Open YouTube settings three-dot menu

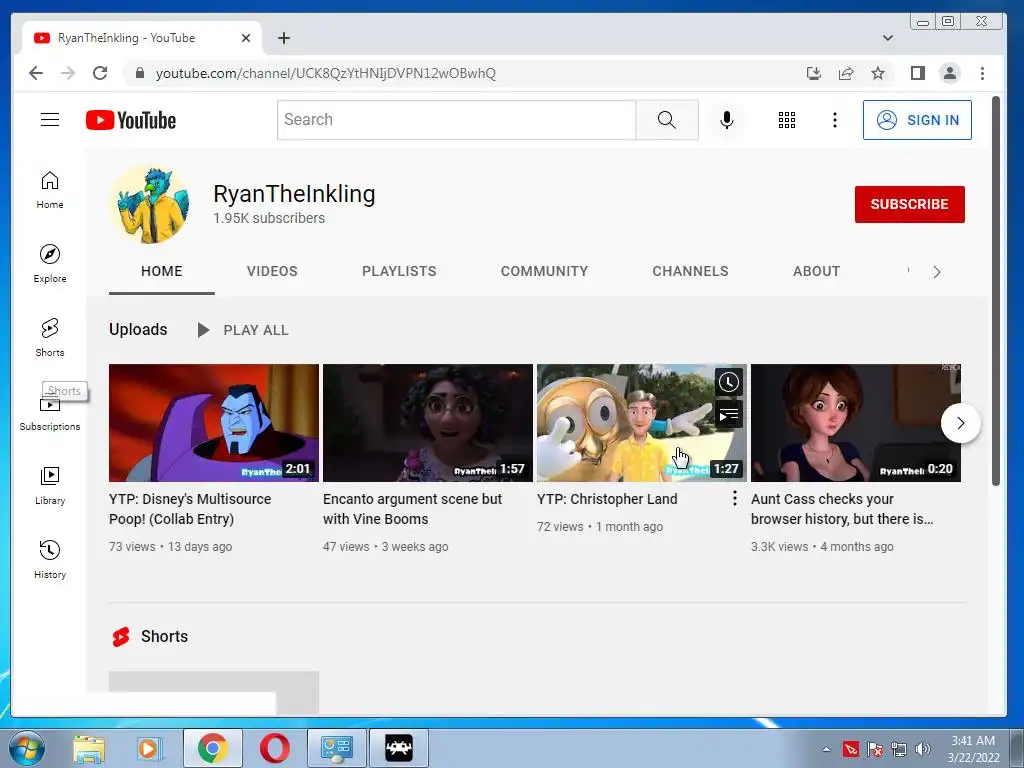coord(835,120)
